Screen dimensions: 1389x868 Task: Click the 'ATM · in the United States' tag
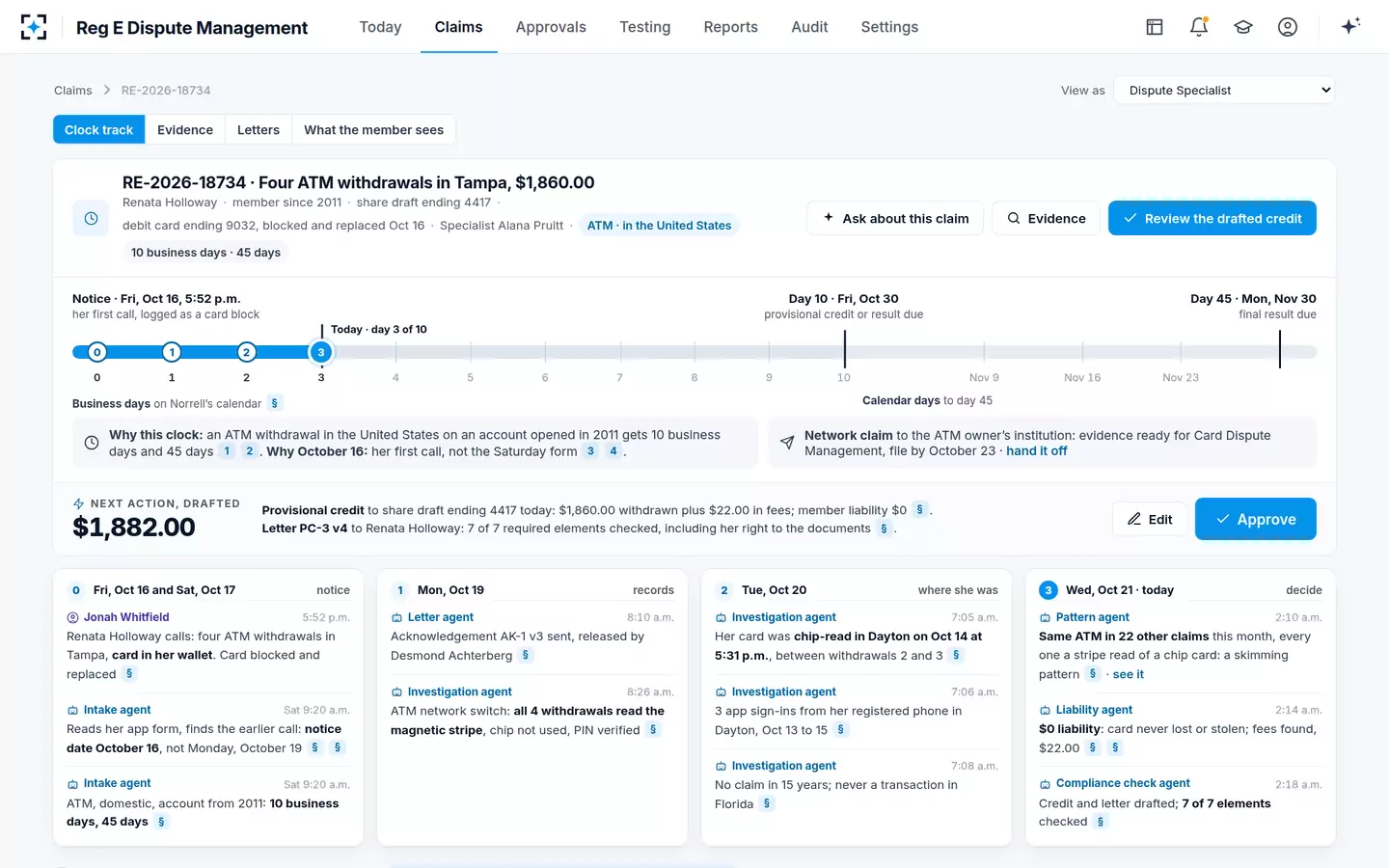[x=660, y=226]
